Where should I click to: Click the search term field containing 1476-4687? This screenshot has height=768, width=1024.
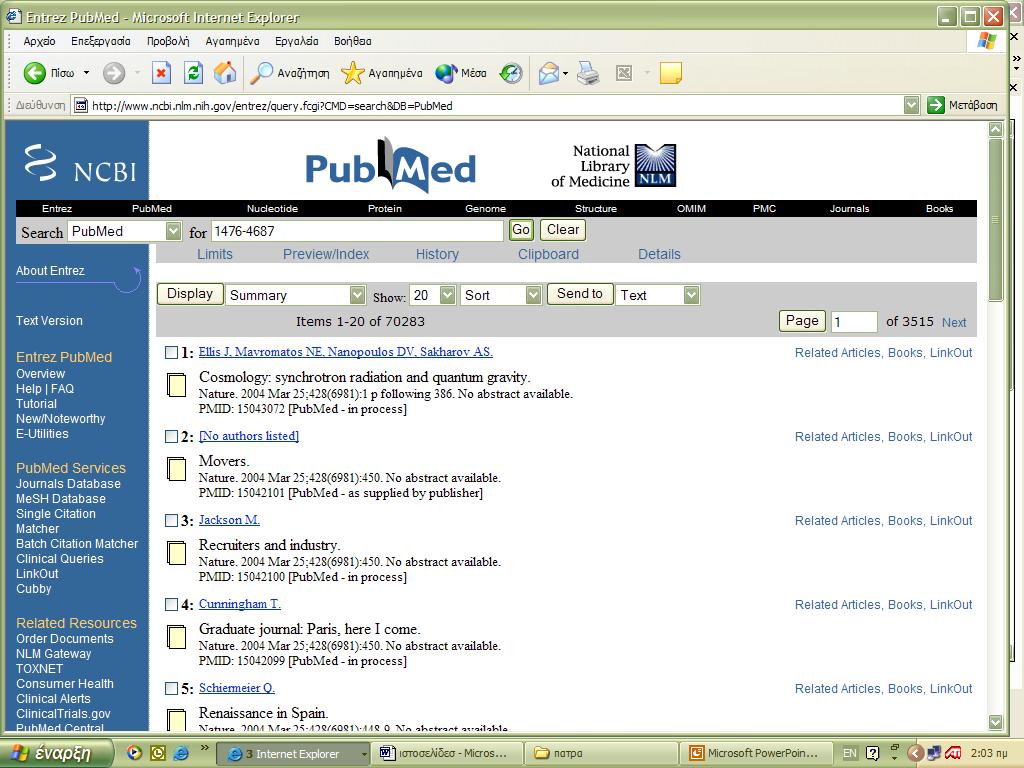pos(357,231)
